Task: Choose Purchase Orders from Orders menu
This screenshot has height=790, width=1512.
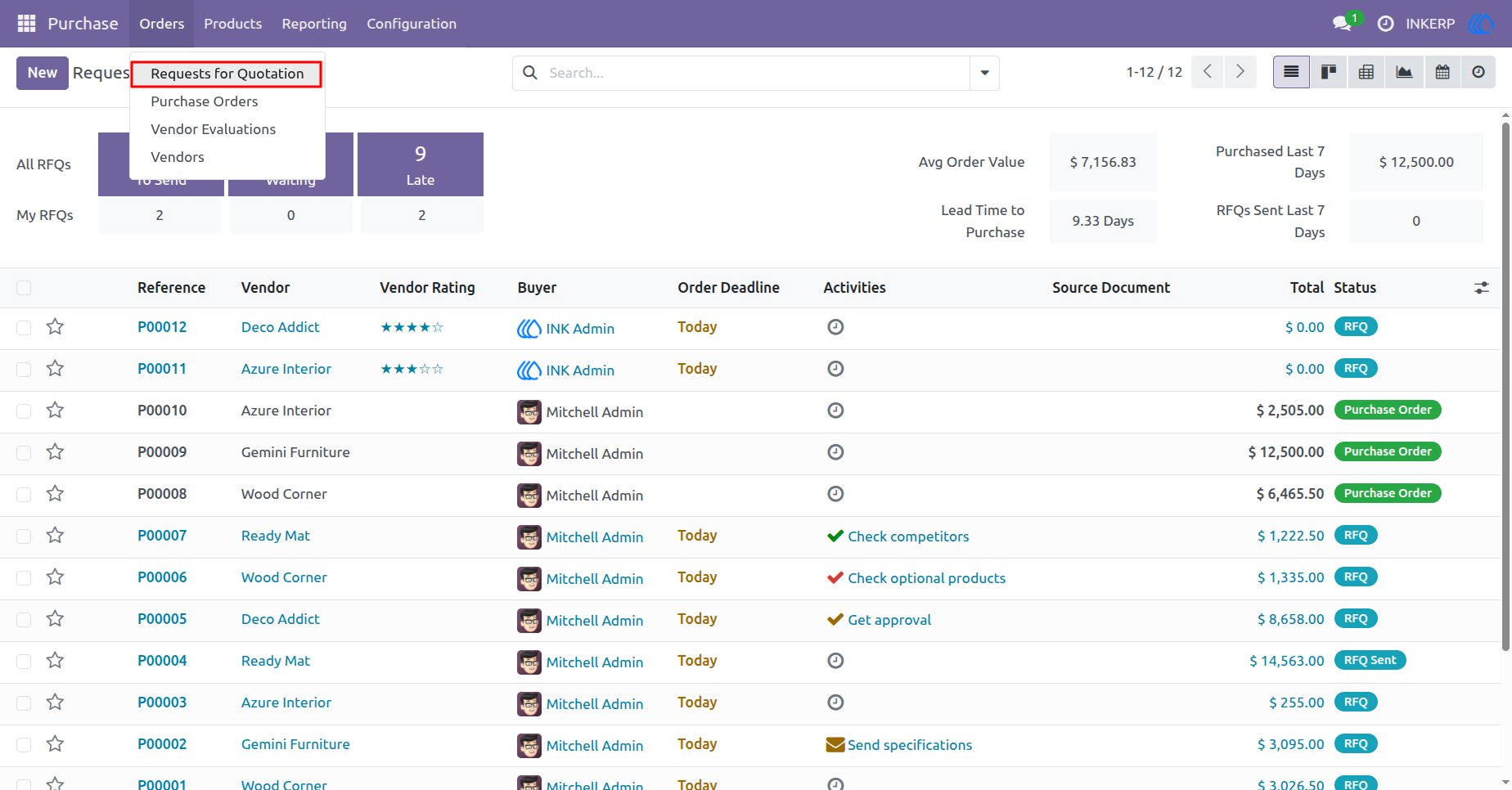Action: 205,101
